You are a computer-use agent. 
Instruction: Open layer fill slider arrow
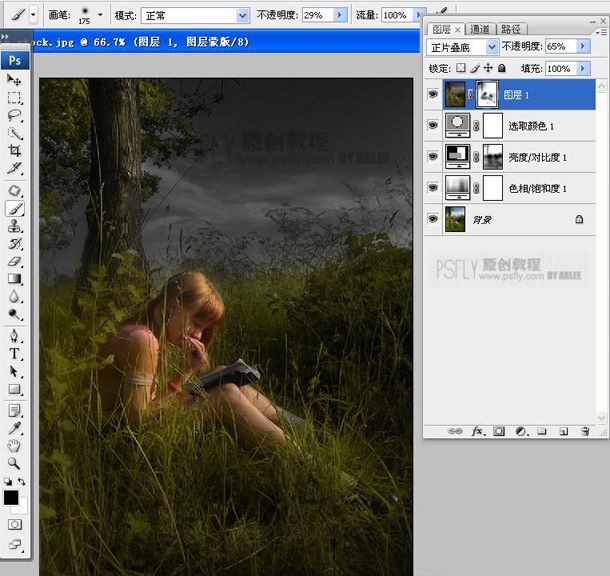(x=583, y=69)
